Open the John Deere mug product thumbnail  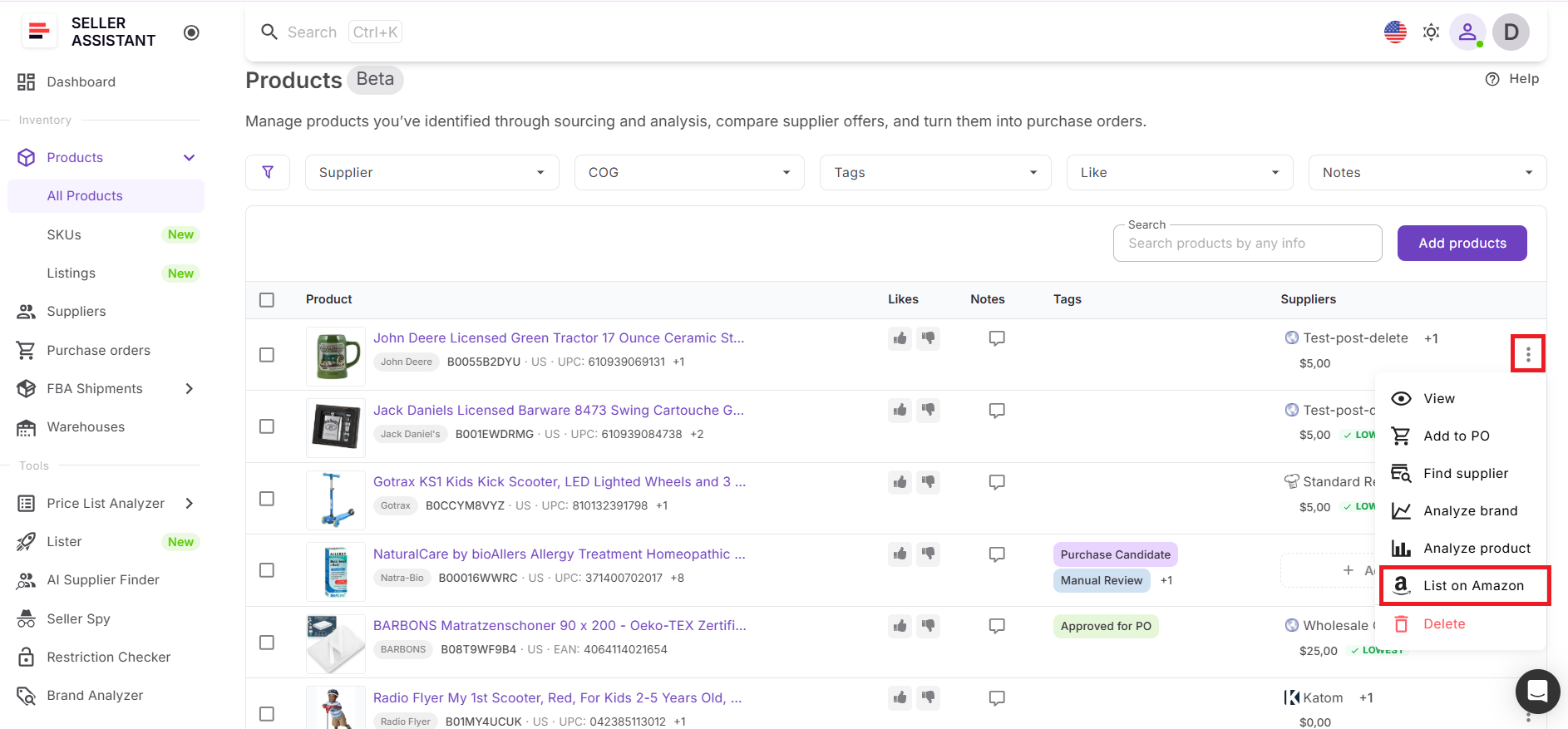coord(336,356)
